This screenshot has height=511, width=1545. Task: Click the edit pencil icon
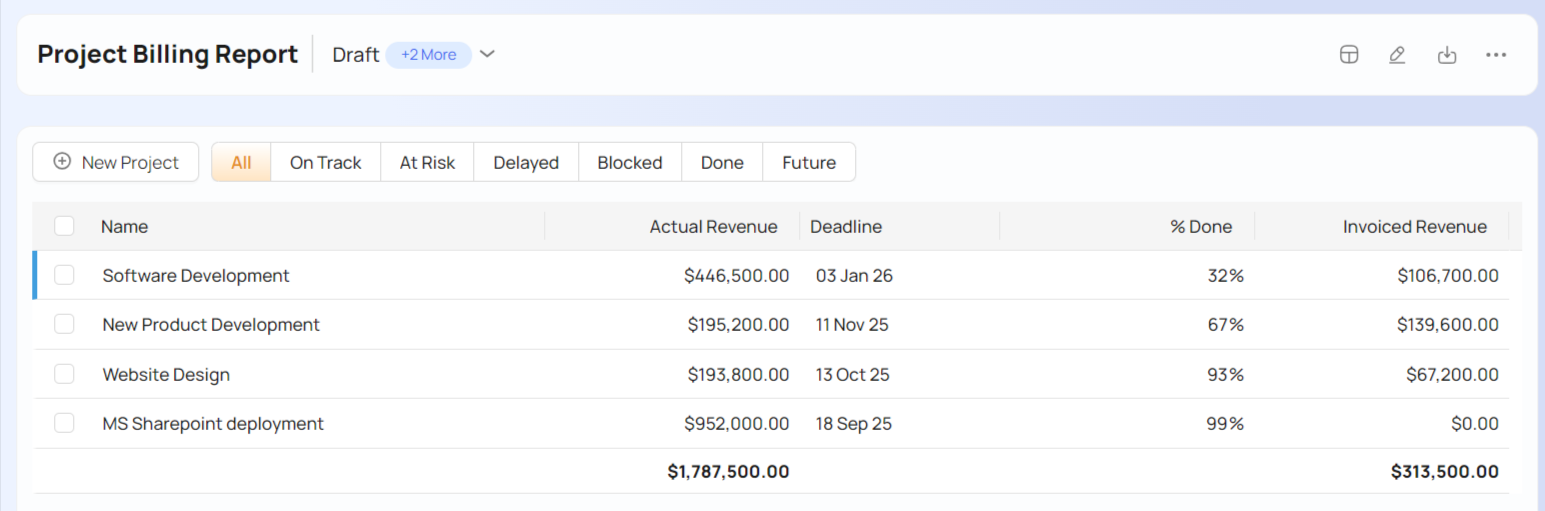[1397, 55]
